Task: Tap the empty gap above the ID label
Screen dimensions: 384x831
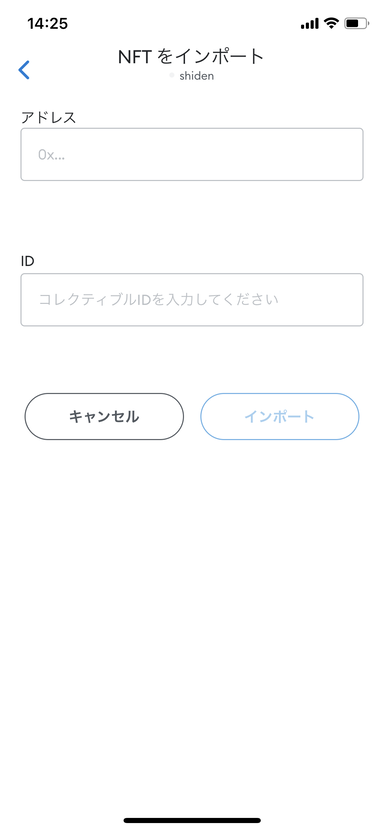Action: coord(192,217)
